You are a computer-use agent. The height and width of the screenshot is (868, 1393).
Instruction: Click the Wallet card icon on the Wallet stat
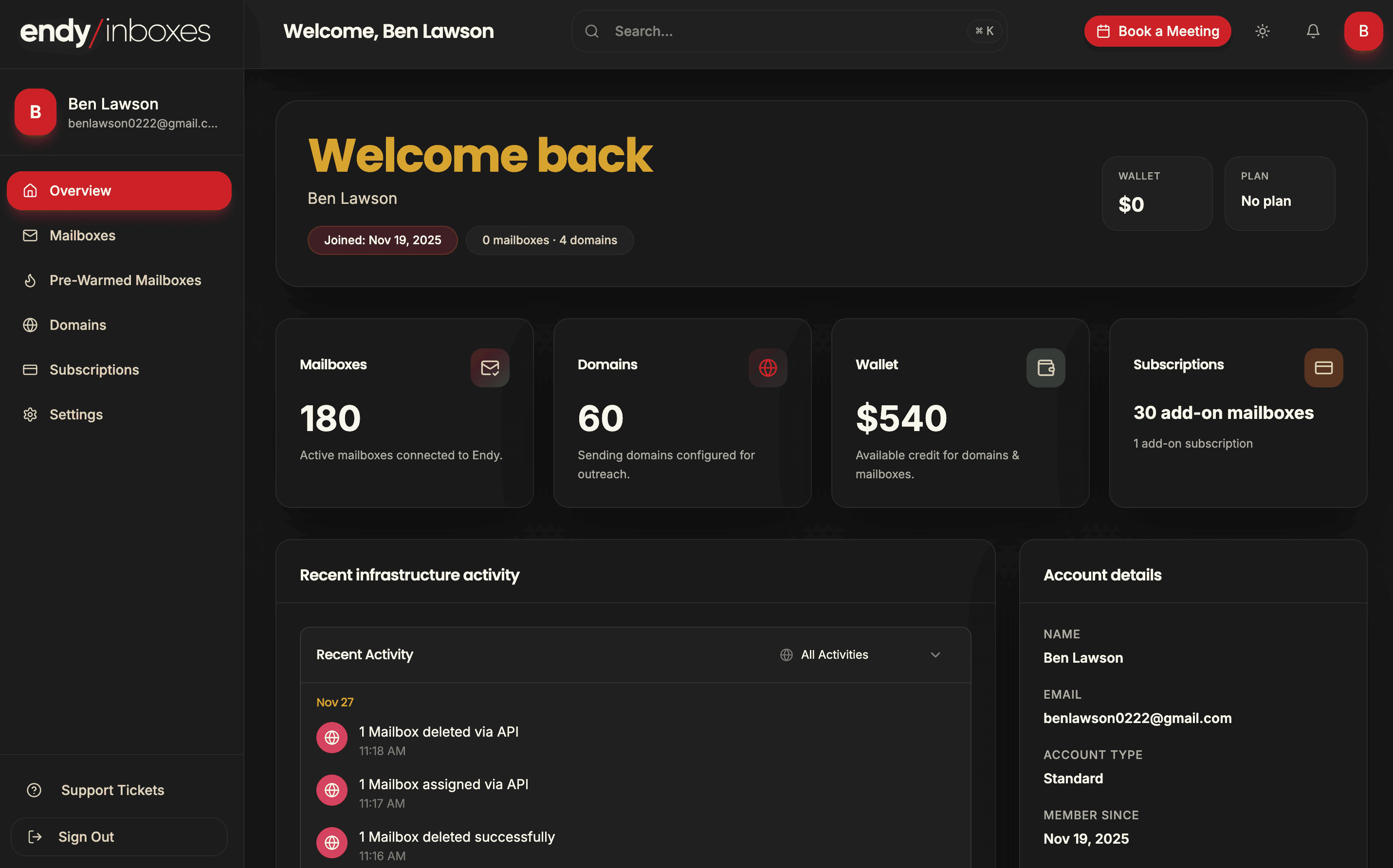[1045, 367]
